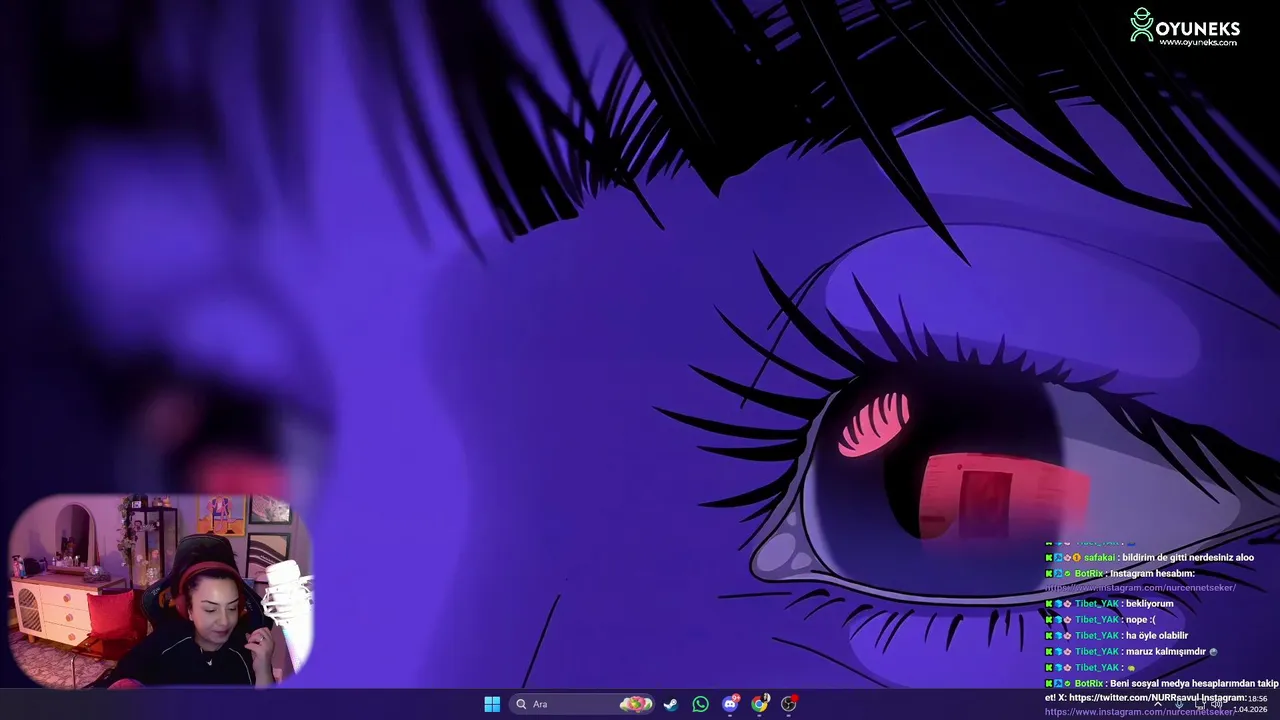Screen dimensions: 1280x720
Task: Click the webcam overlay thumbnail
Action: tap(160, 590)
